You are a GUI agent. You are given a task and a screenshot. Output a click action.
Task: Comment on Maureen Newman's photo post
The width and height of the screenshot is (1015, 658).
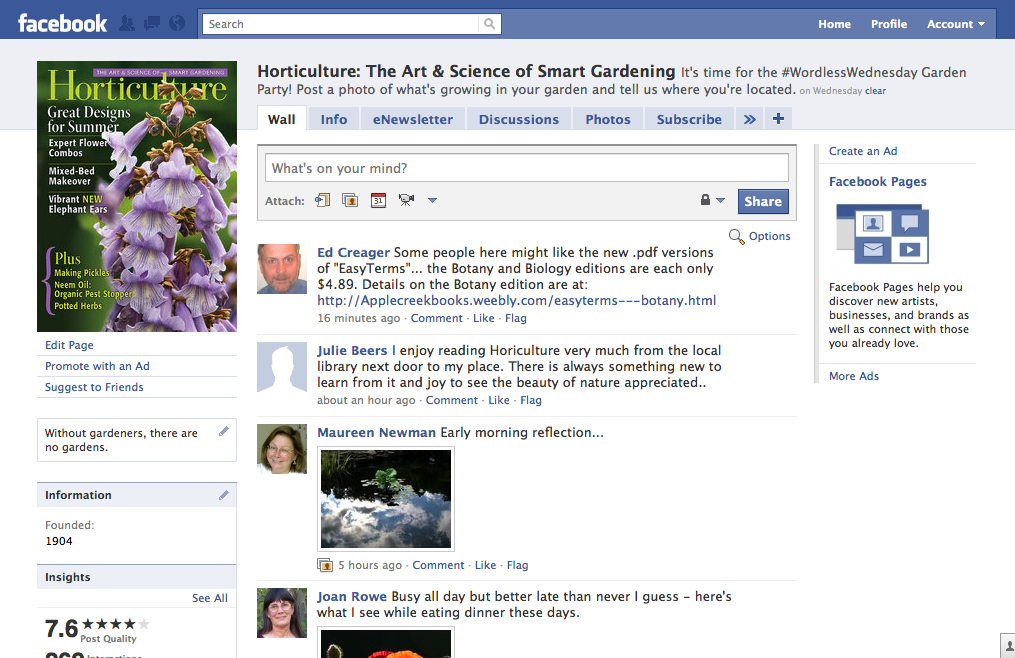438,565
